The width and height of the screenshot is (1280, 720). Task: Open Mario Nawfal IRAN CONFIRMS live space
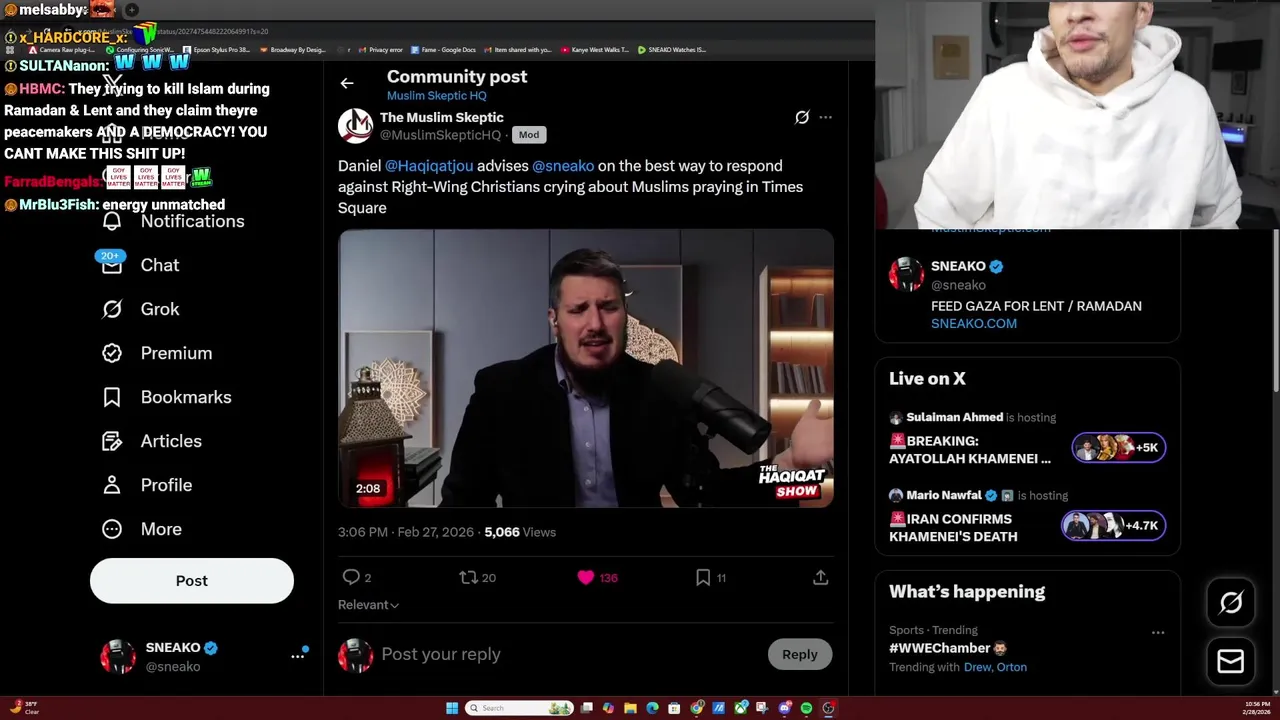click(953, 527)
